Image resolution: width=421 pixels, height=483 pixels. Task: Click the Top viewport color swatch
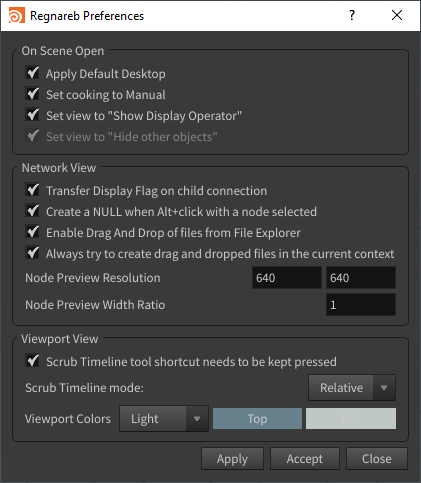[257, 419]
